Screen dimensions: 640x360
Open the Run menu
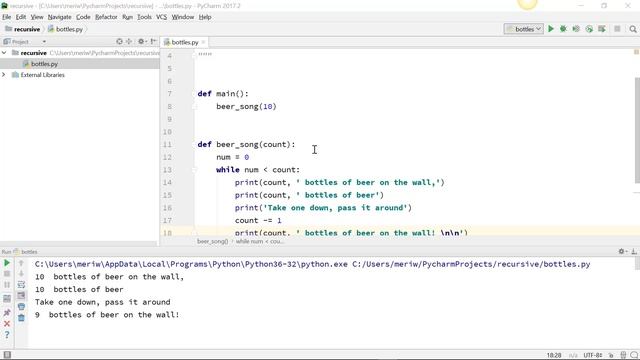(x=127, y=17)
